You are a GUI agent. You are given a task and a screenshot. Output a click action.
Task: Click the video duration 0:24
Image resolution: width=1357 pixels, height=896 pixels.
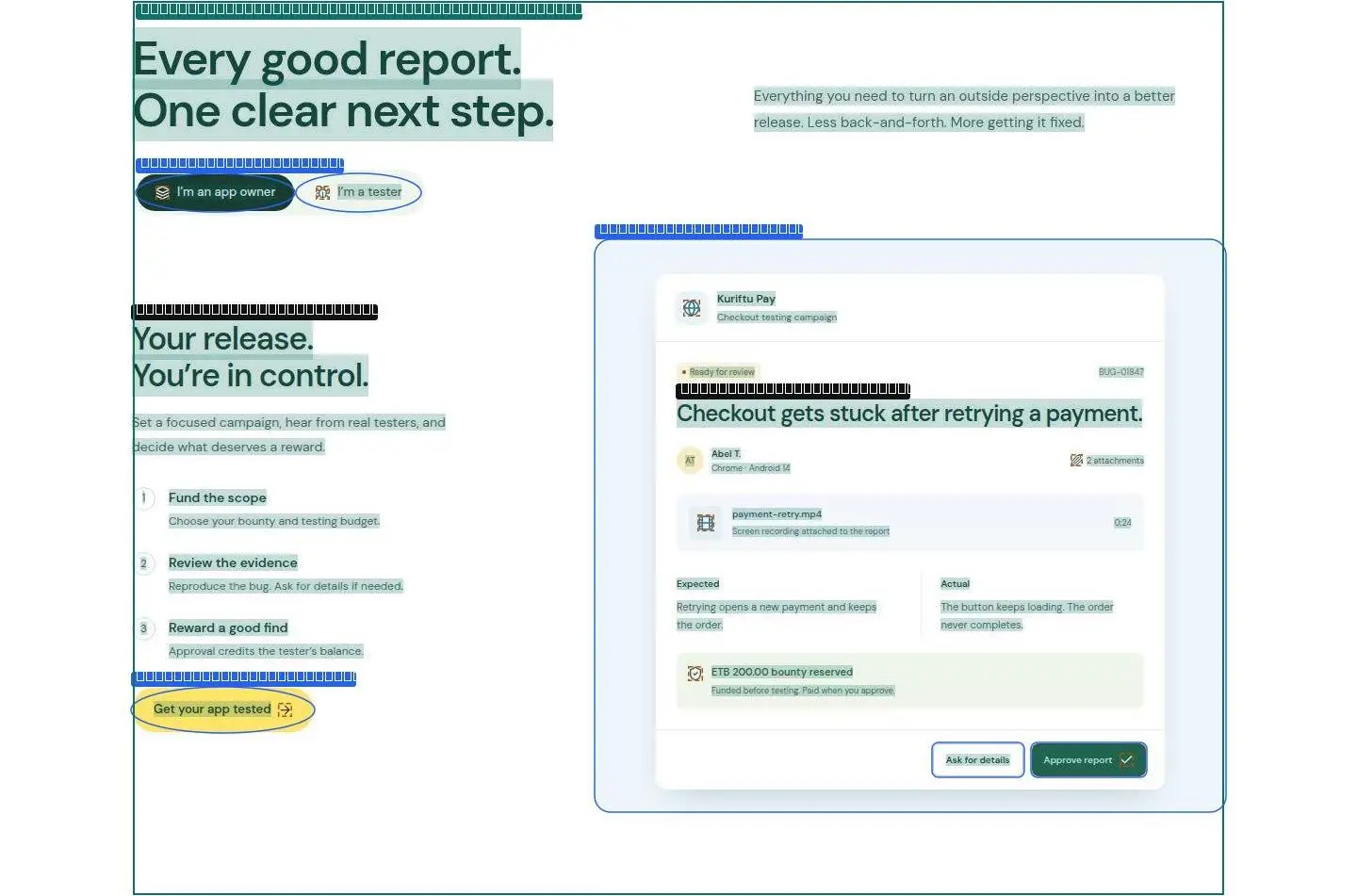[1122, 523]
